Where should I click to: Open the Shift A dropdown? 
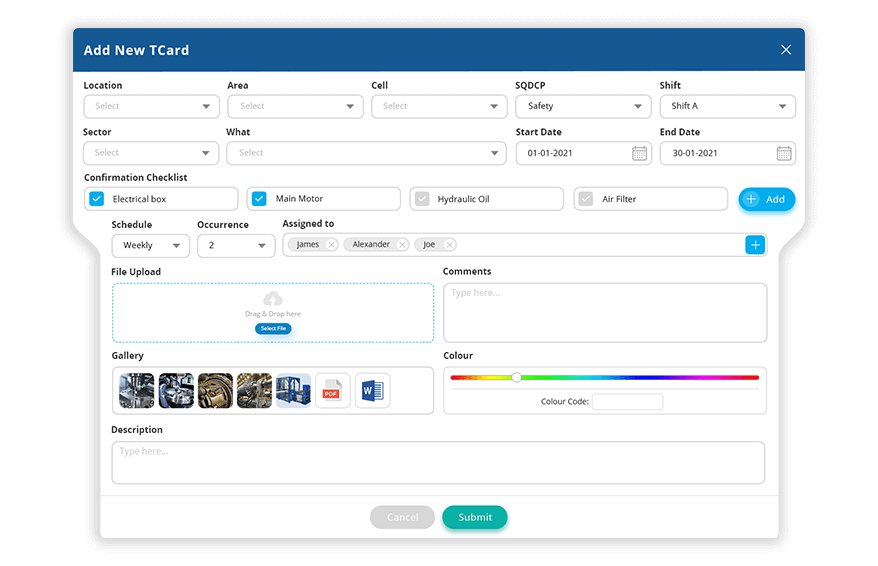pos(727,106)
